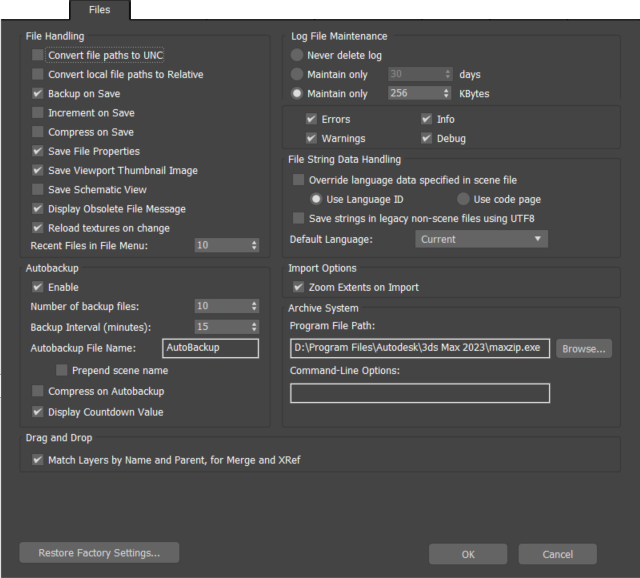
Task: Click the Program File Path field
Action: 420,348
